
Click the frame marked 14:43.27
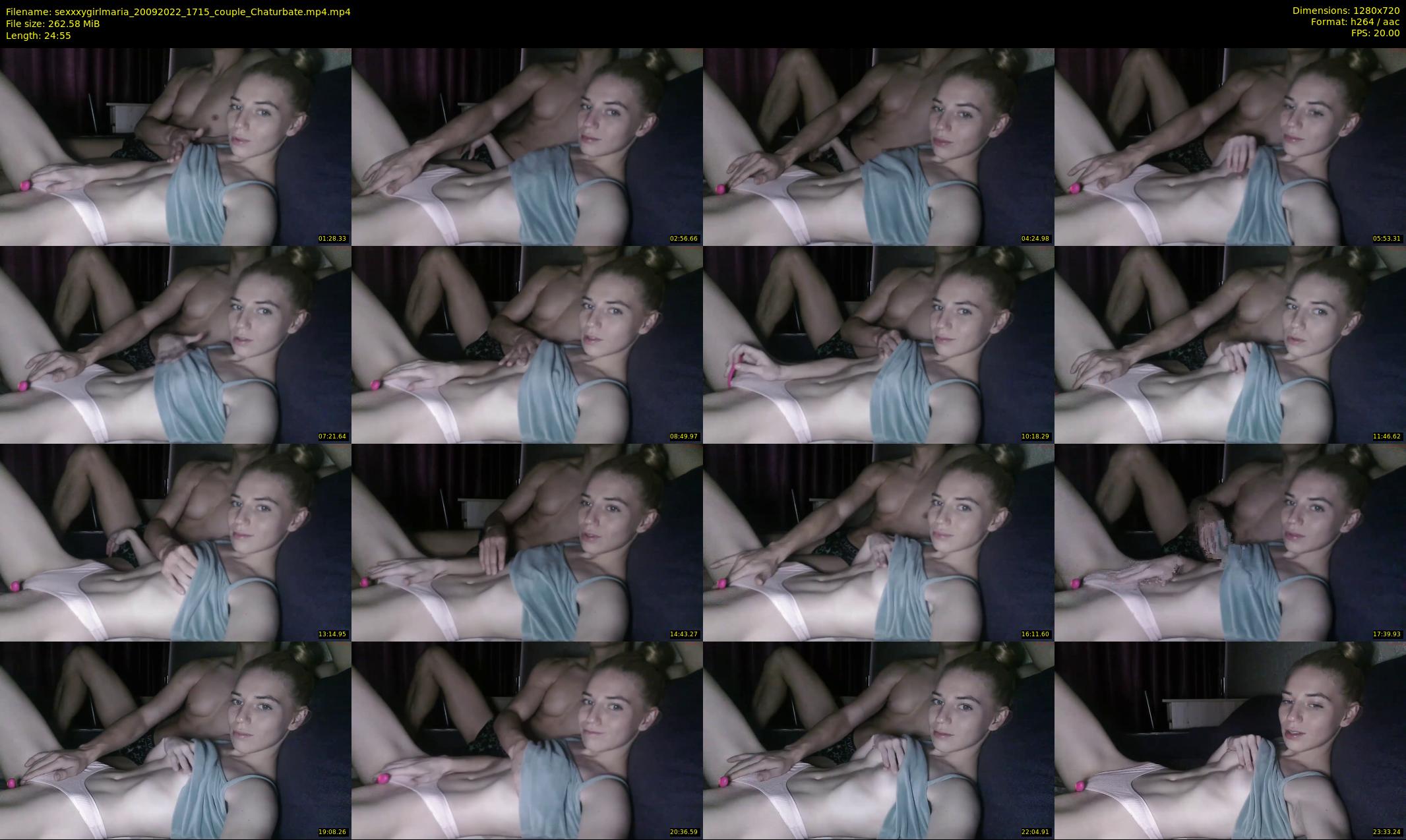527,542
